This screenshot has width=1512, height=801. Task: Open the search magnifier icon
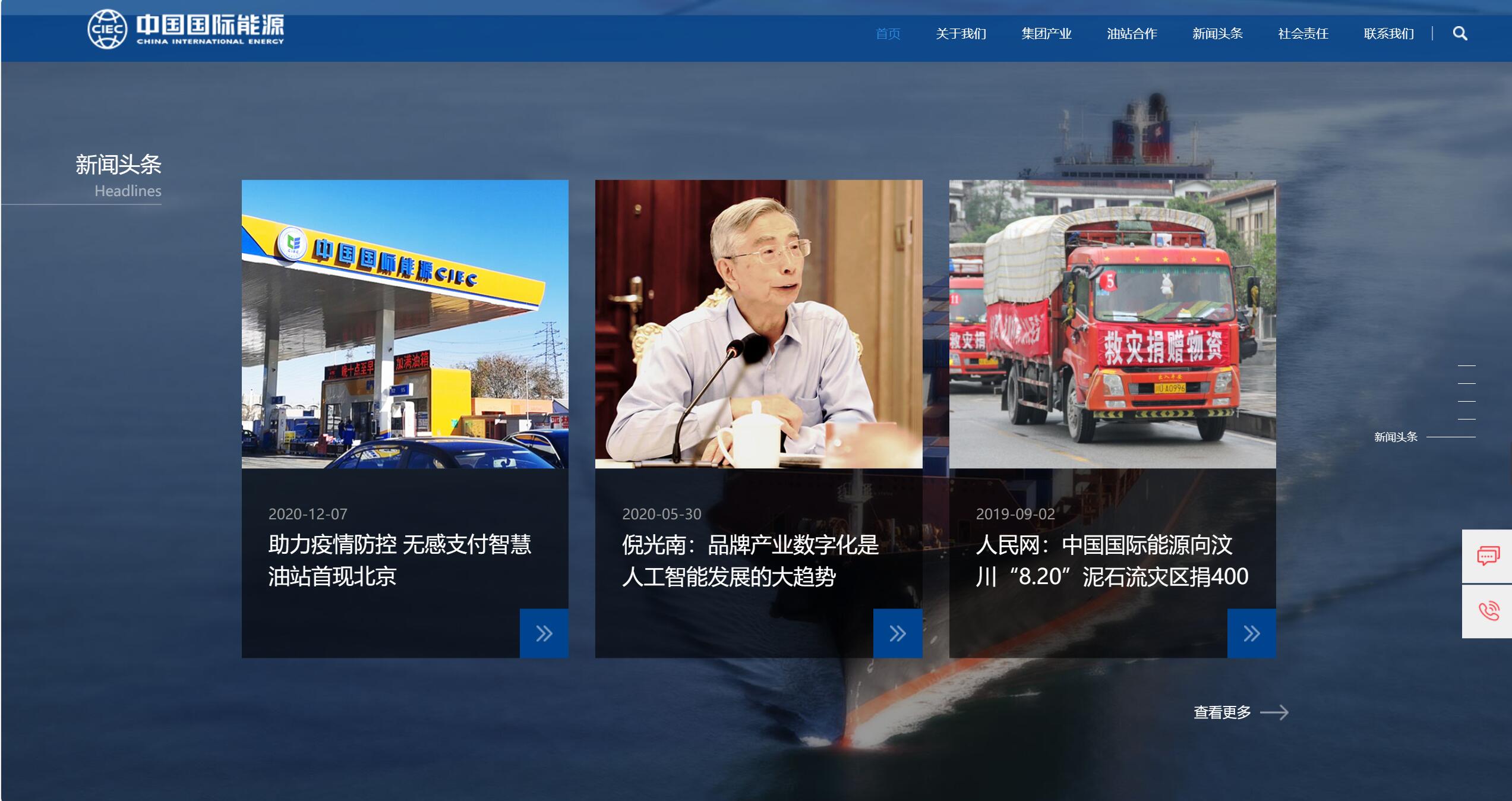1460,34
